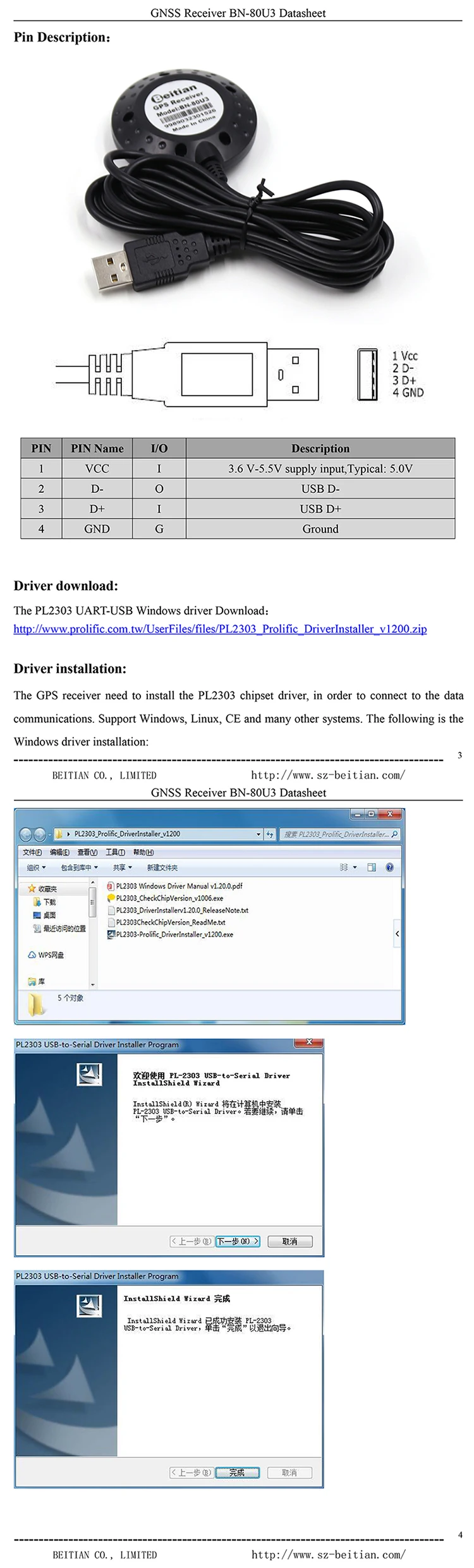Click the folder icon in the details pane
474x1568 pixels.
[36, 1003]
